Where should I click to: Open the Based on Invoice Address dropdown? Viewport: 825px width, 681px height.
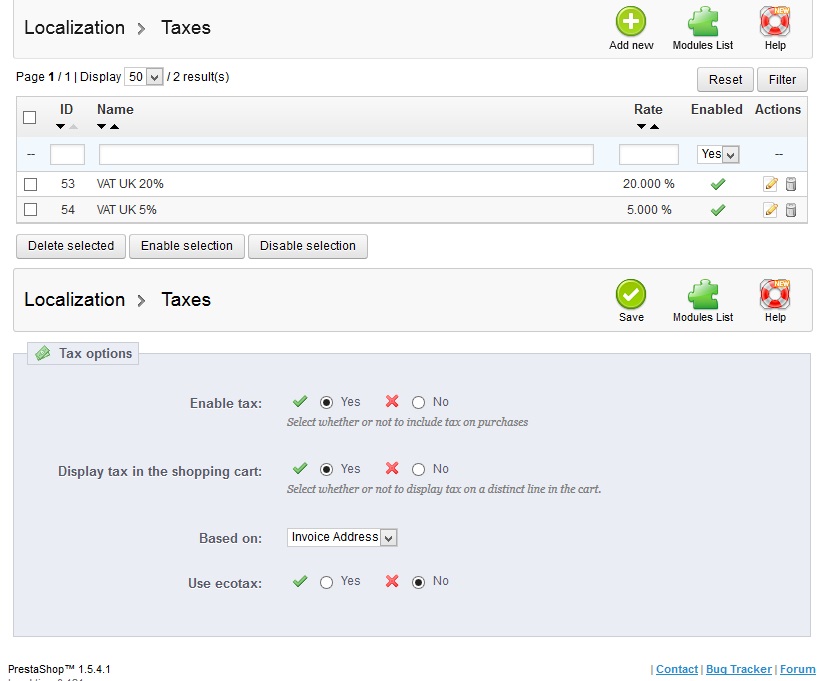[x=342, y=537]
